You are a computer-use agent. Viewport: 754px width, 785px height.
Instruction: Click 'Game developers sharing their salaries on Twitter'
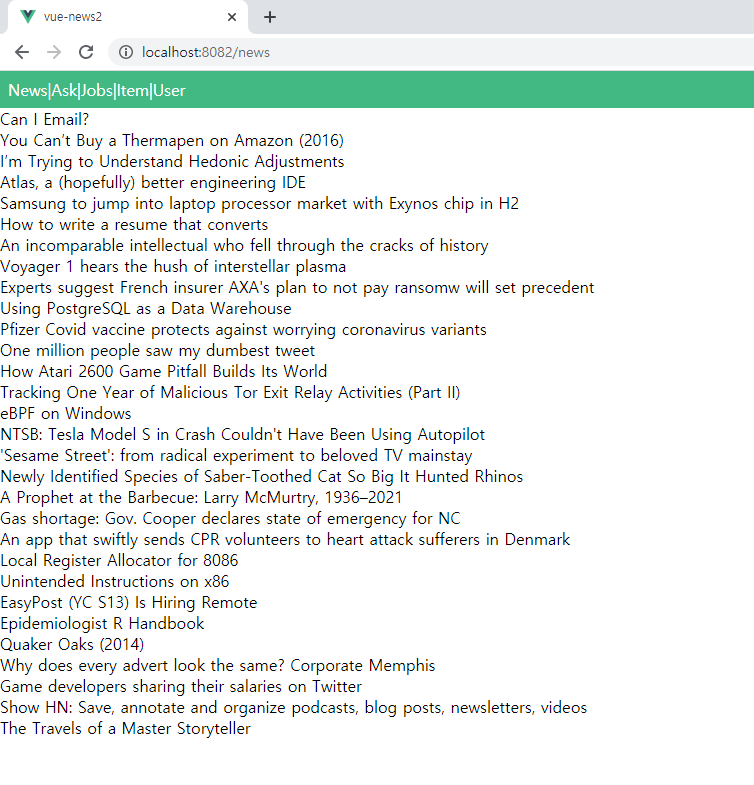[181, 687]
